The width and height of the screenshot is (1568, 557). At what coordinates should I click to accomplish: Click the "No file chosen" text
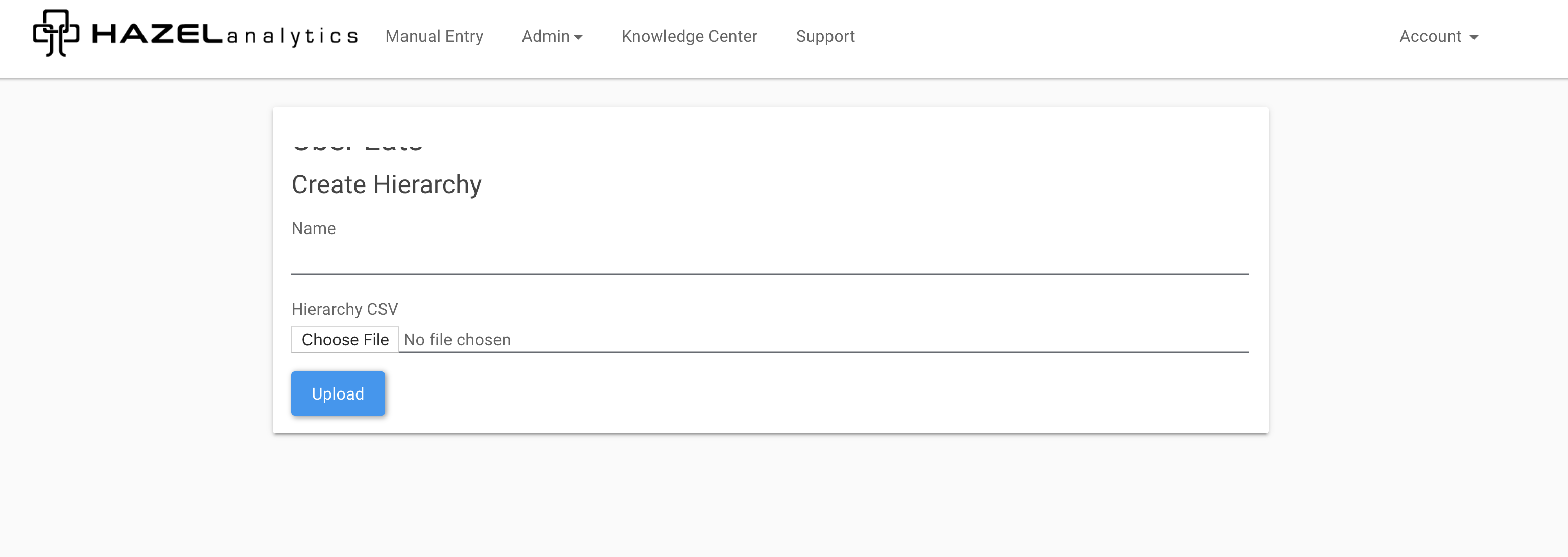pyautogui.click(x=457, y=340)
